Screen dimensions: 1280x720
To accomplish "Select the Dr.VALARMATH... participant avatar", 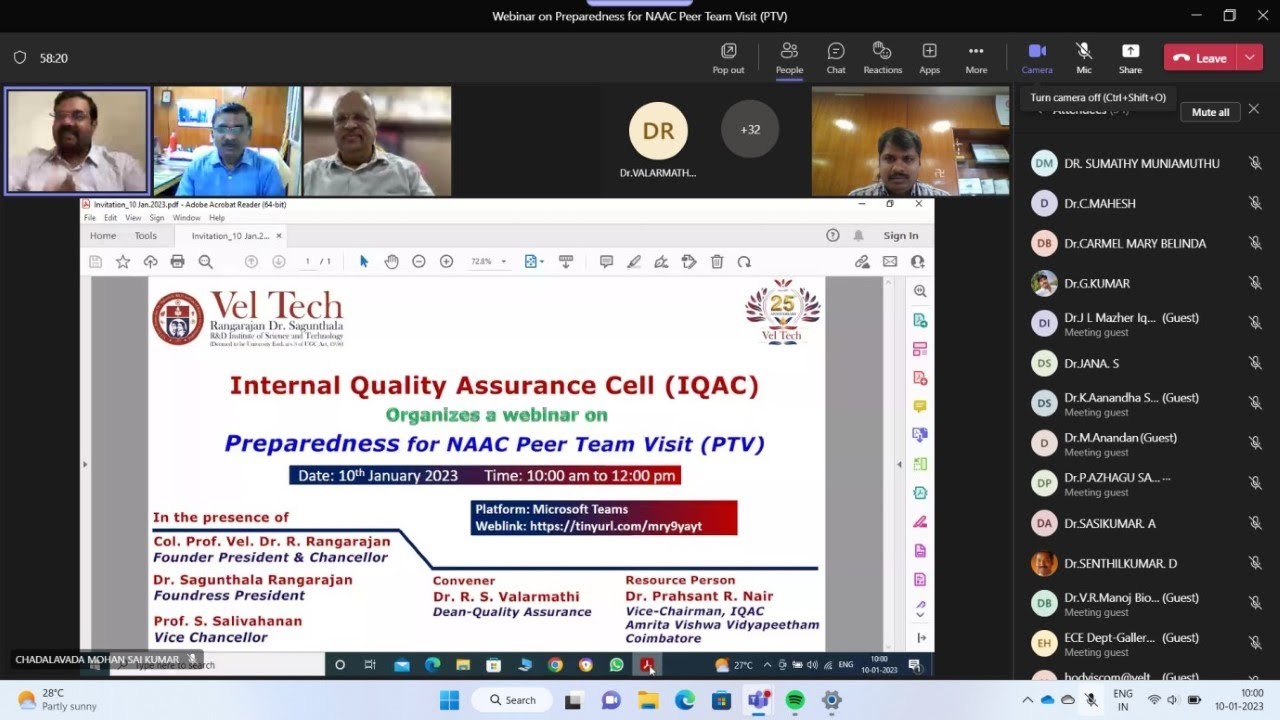I will coord(658,131).
